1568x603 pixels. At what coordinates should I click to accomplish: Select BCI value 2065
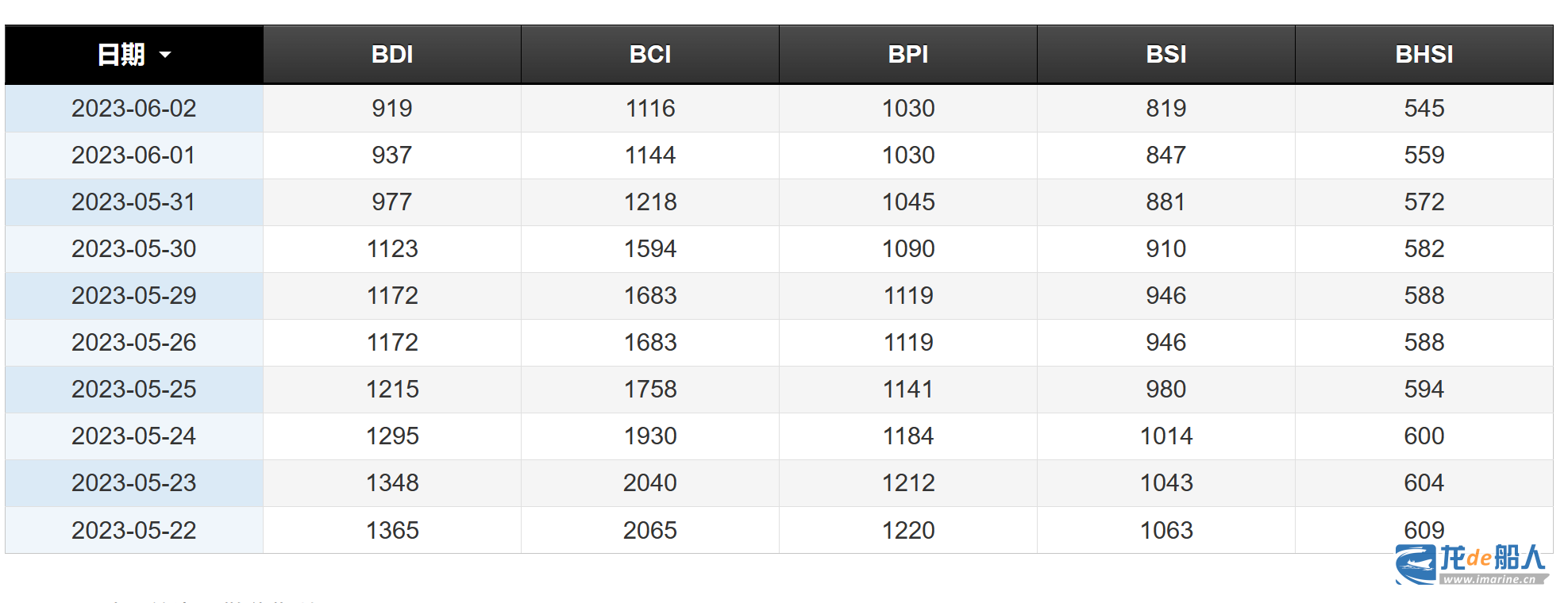pos(650,530)
